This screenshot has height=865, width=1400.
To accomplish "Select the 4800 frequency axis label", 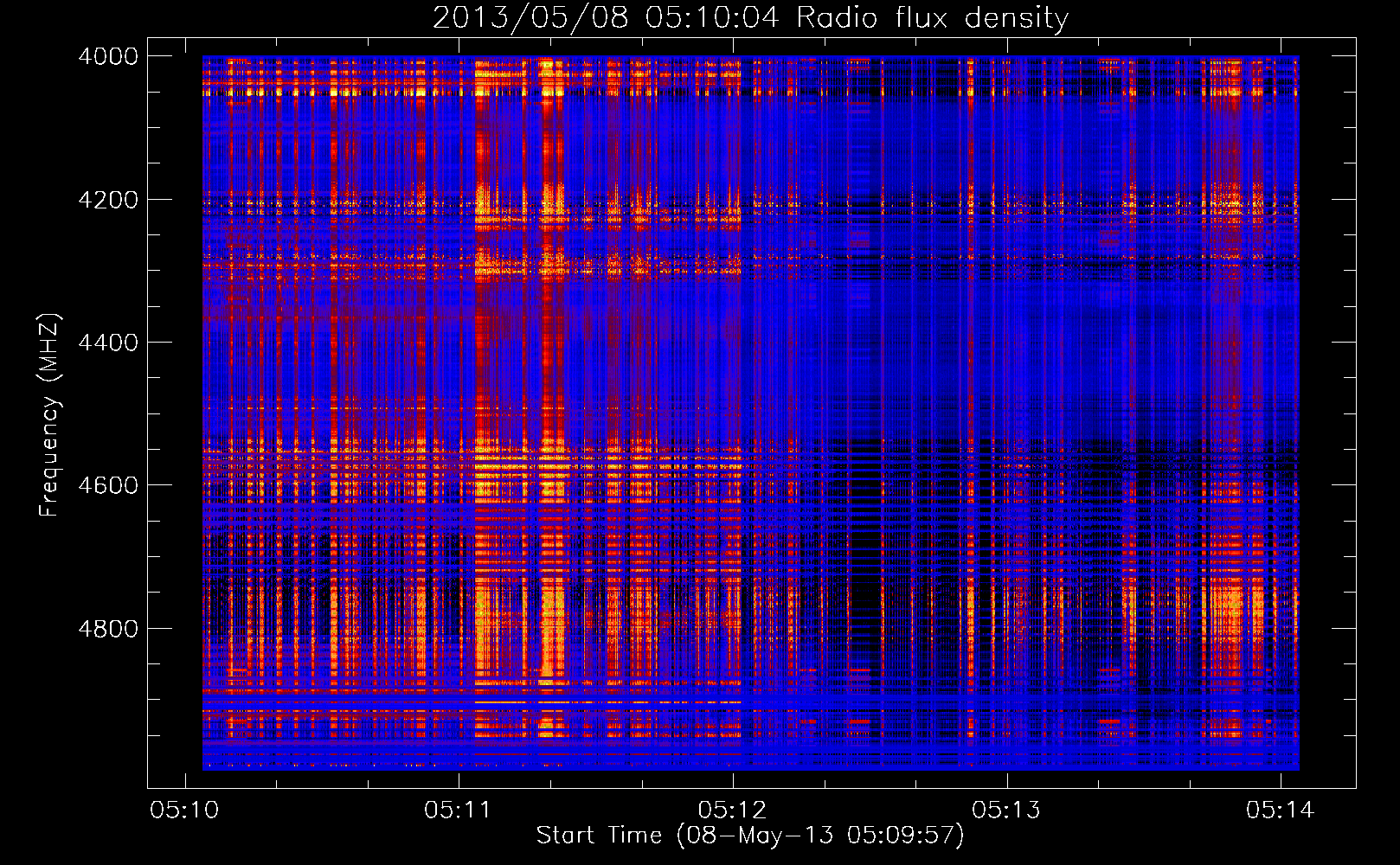I will click(x=108, y=629).
